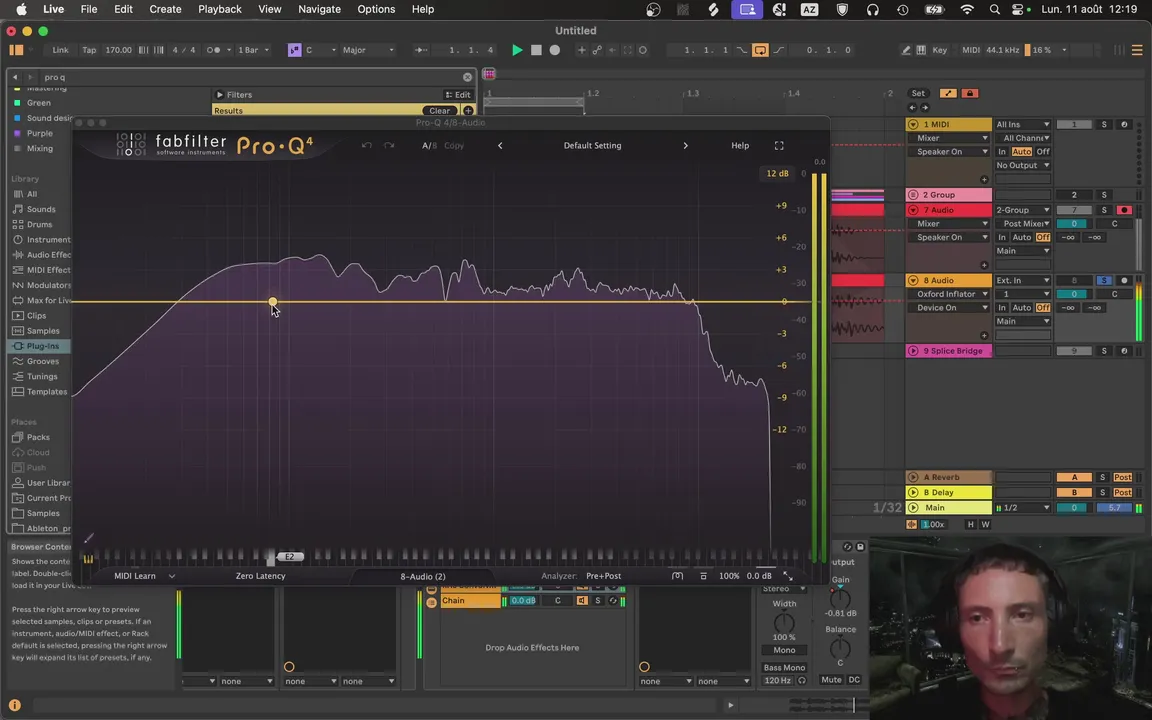Open the Ext. In input dropdown

pyautogui.click(x=1022, y=280)
